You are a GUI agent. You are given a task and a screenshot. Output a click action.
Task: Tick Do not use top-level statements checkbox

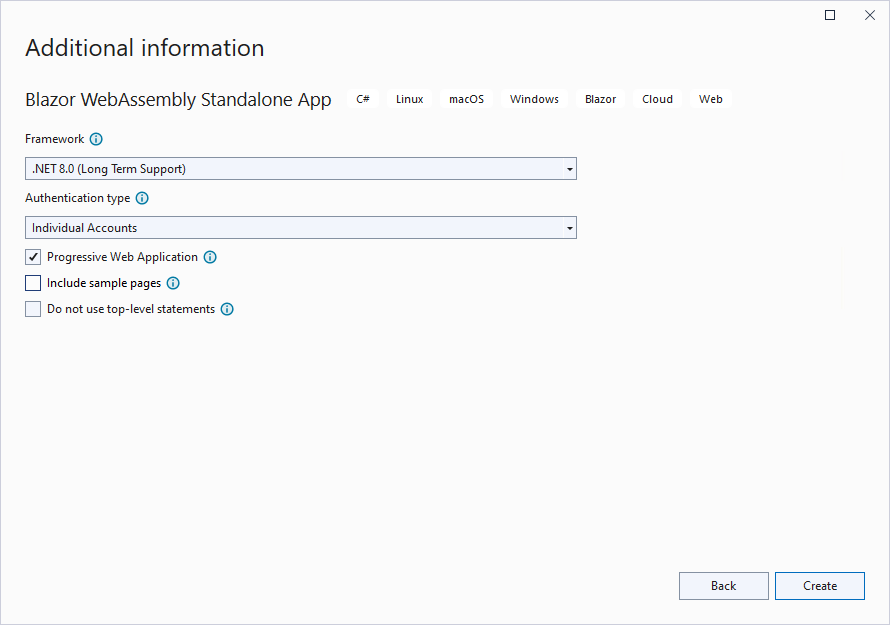coord(33,309)
